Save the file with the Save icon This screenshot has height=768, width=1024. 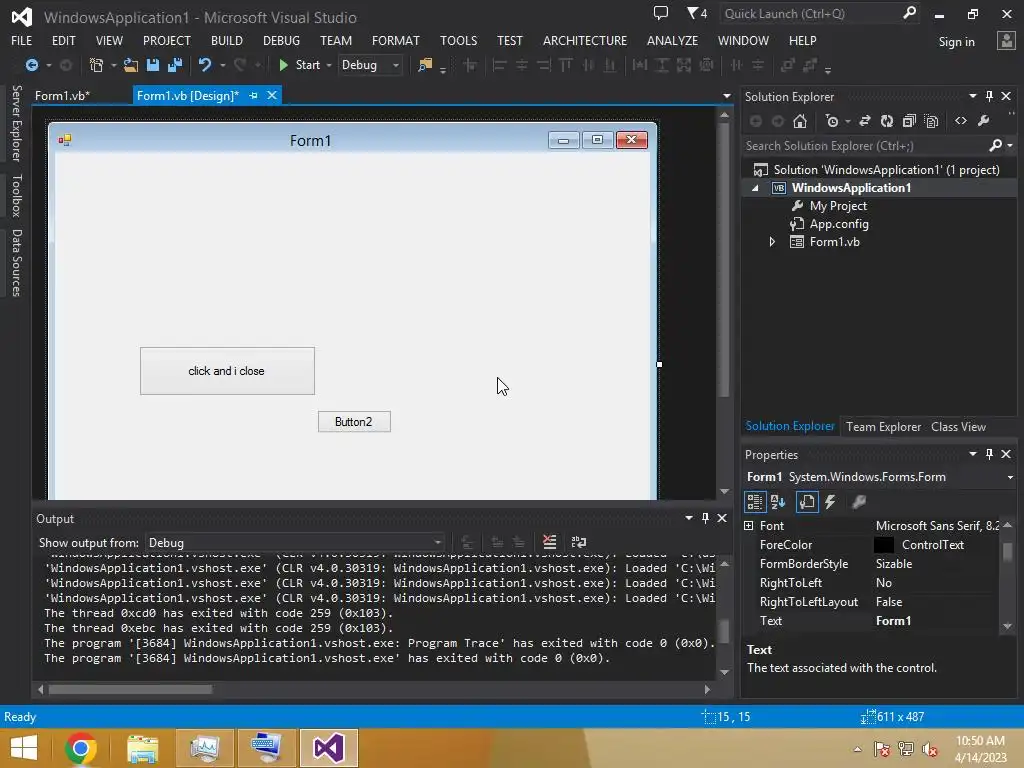[x=153, y=65]
